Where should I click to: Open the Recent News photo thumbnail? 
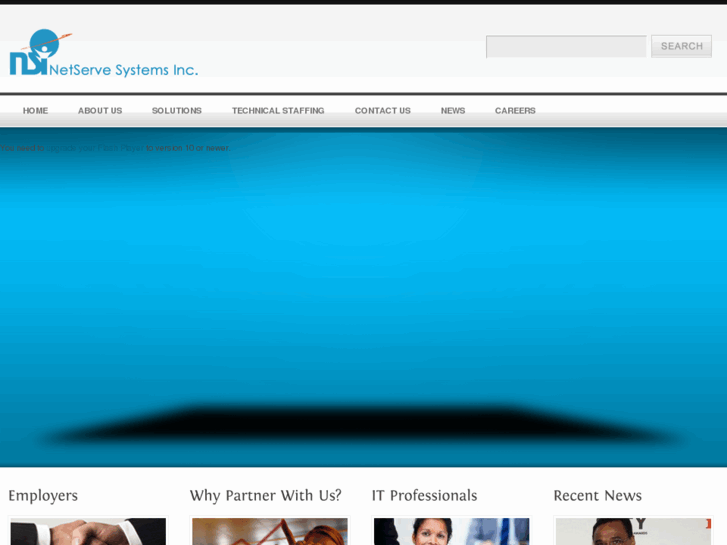633,532
